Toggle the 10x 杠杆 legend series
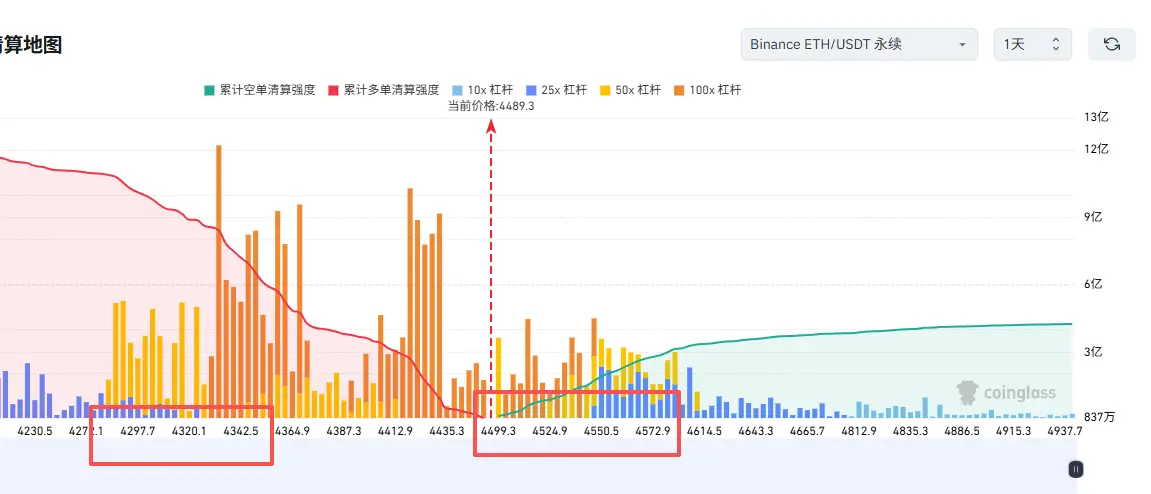 [482, 90]
